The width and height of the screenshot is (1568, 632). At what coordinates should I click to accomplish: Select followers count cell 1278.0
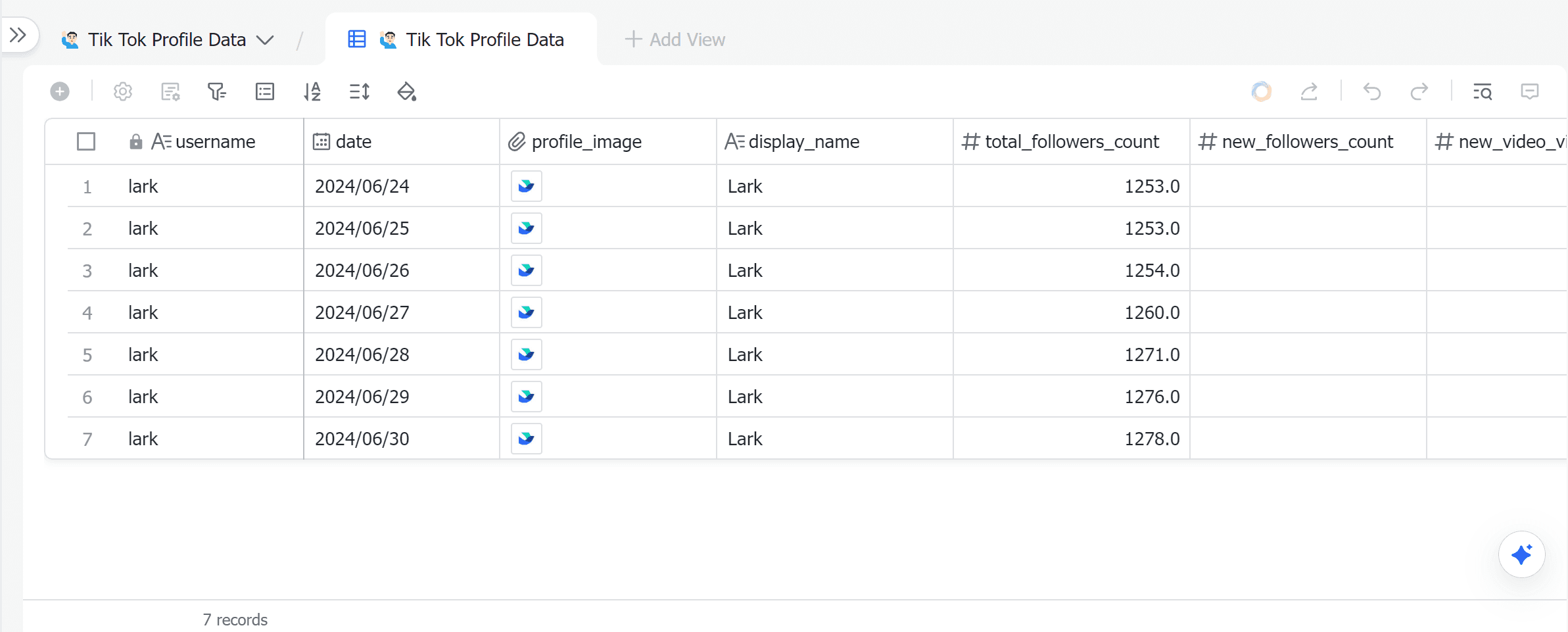pyautogui.click(x=1072, y=439)
